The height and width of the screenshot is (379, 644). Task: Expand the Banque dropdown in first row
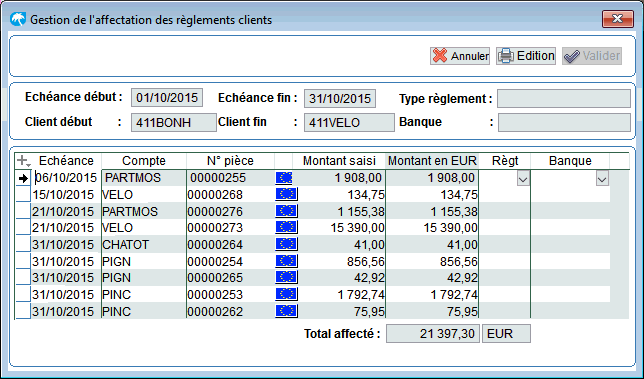click(602, 179)
